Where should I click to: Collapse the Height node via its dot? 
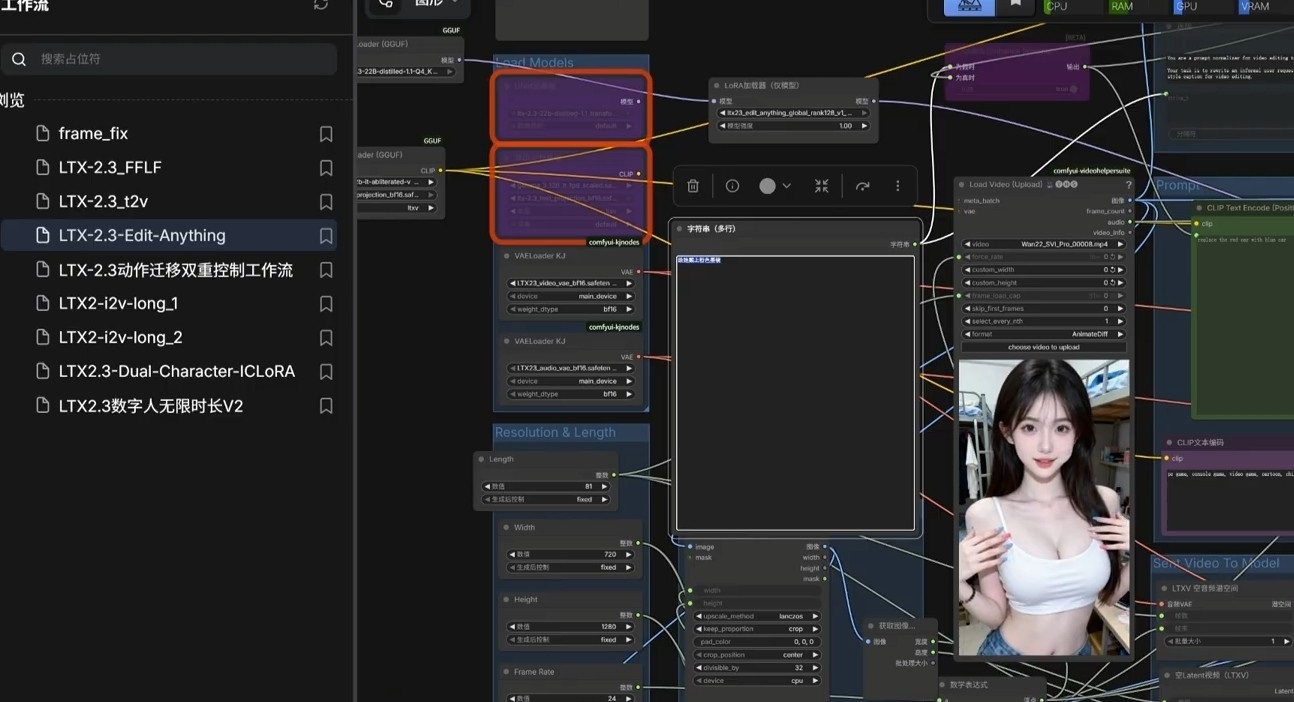[x=506, y=599]
